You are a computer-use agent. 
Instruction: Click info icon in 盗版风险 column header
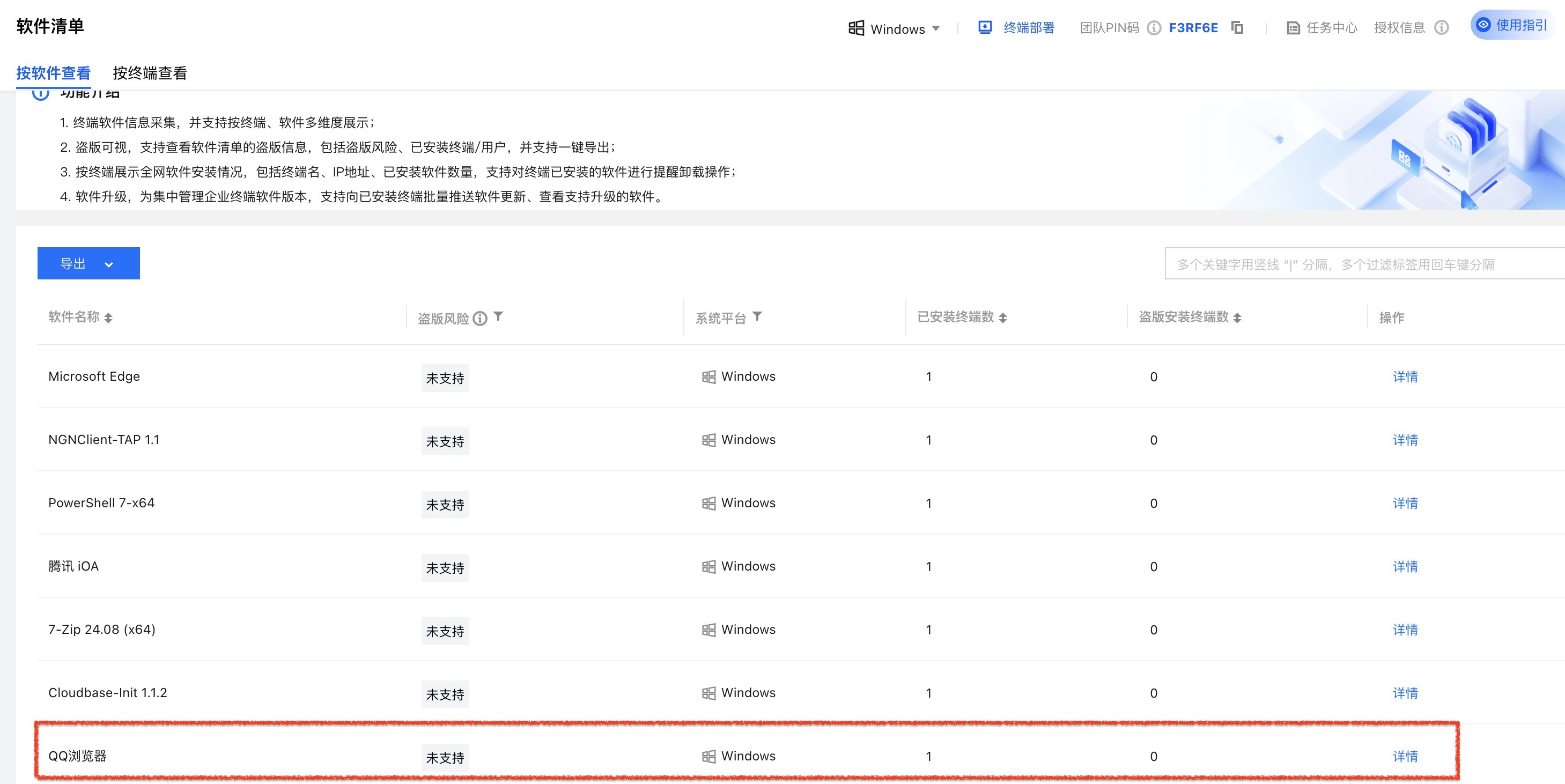coord(480,318)
